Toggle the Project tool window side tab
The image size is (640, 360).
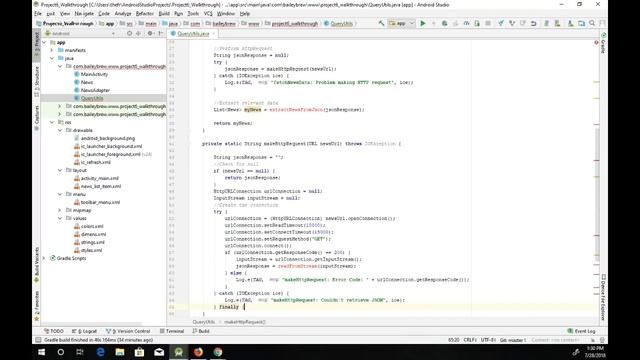point(37,44)
